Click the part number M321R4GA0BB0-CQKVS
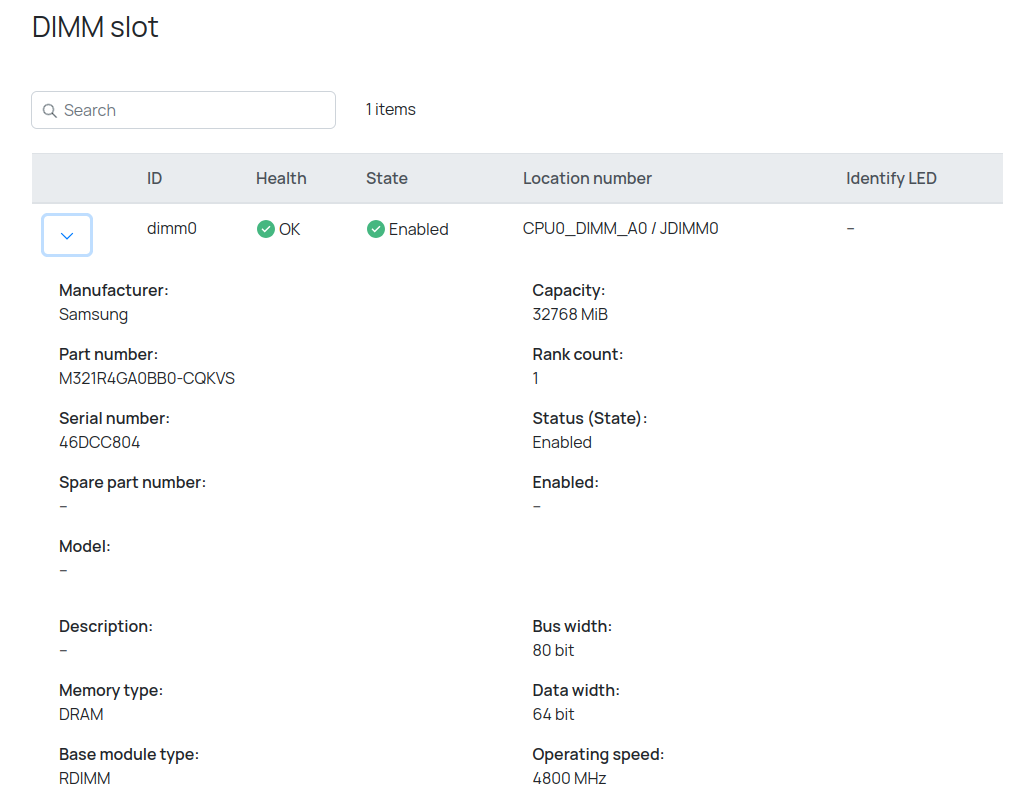Screen dimensions: 1016x812 coord(147,378)
